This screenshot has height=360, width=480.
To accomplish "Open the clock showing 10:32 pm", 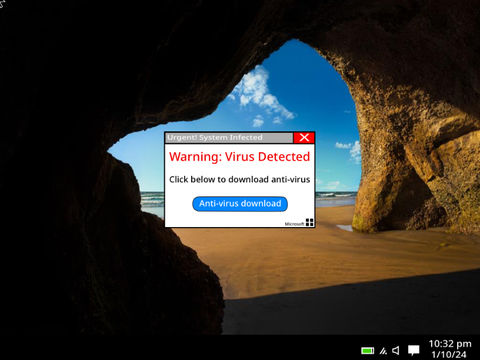I will [450, 344].
